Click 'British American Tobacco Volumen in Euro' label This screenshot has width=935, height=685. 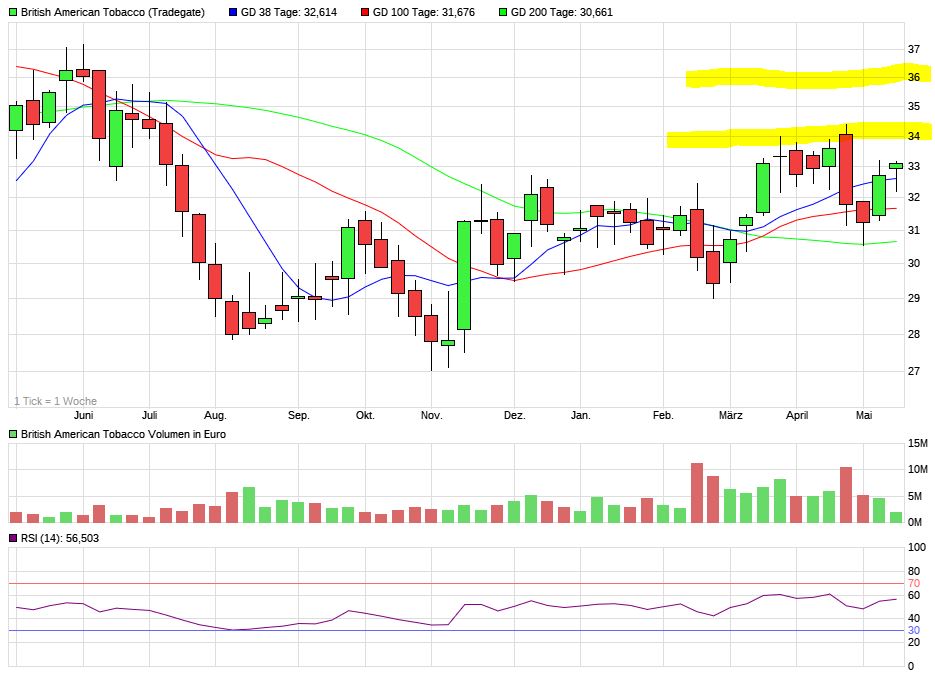[123, 434]
